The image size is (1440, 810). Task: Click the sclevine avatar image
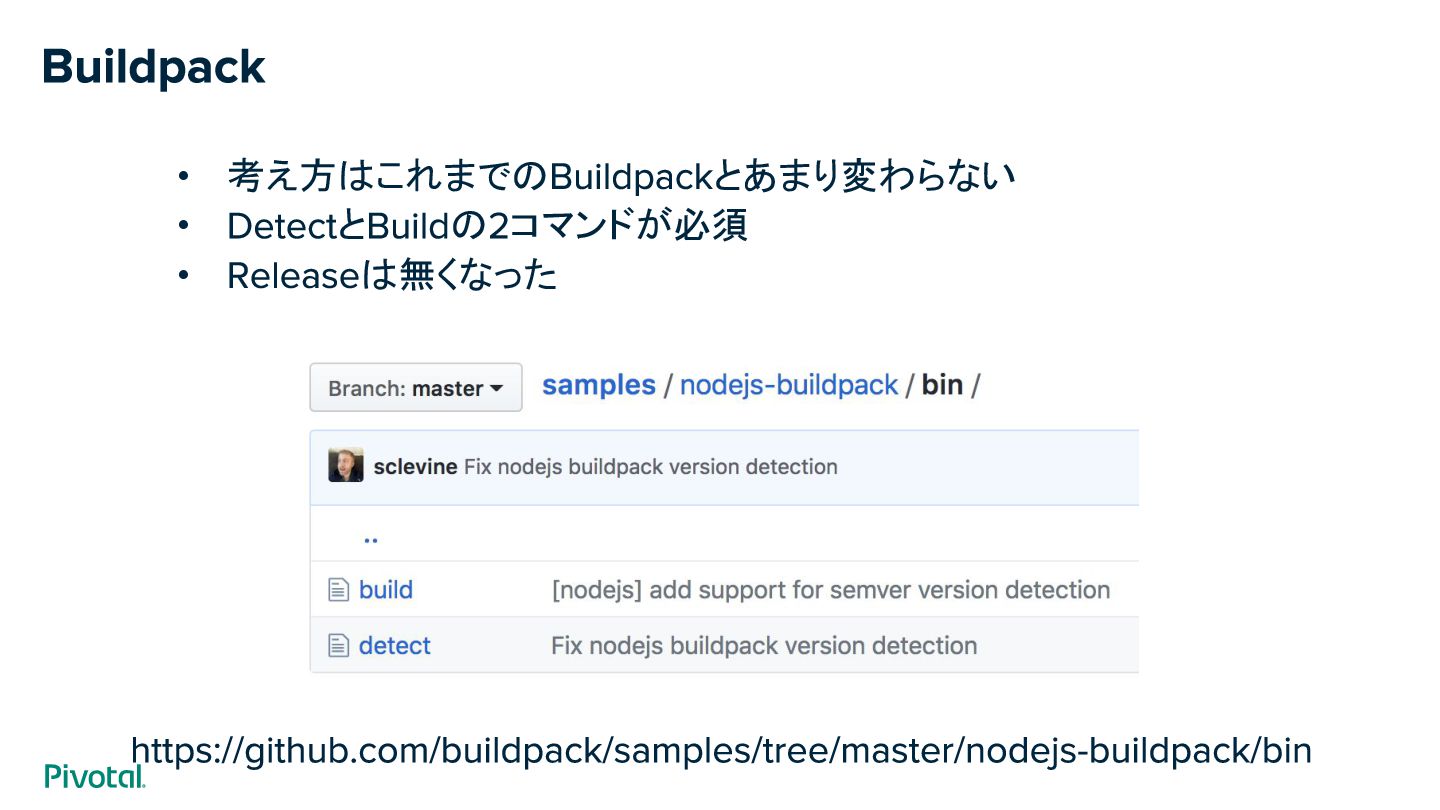(x=346, y=465)
